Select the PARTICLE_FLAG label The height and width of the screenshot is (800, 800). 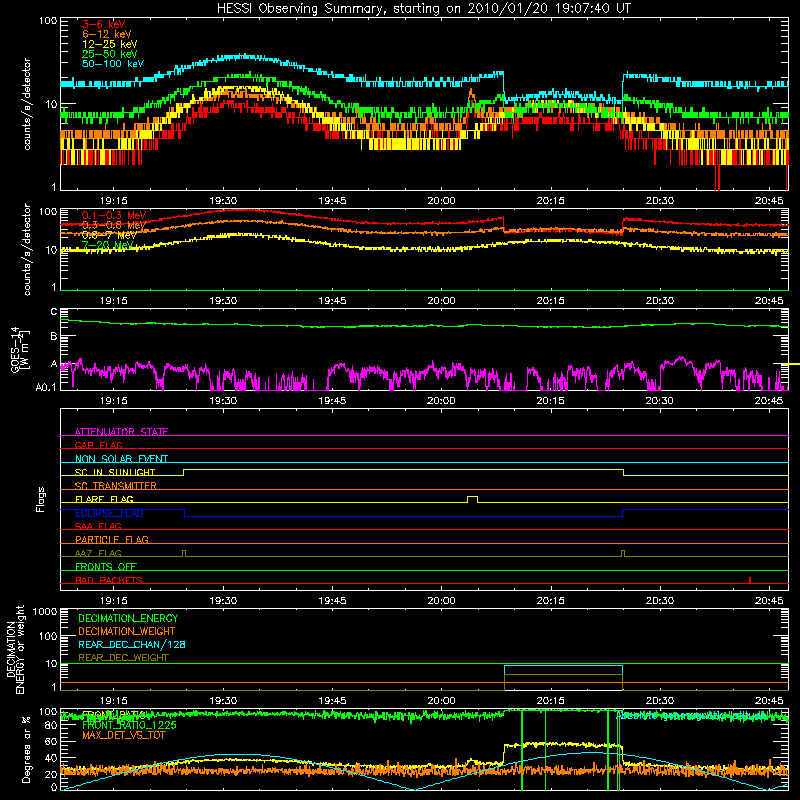click(x=112, y=539)
